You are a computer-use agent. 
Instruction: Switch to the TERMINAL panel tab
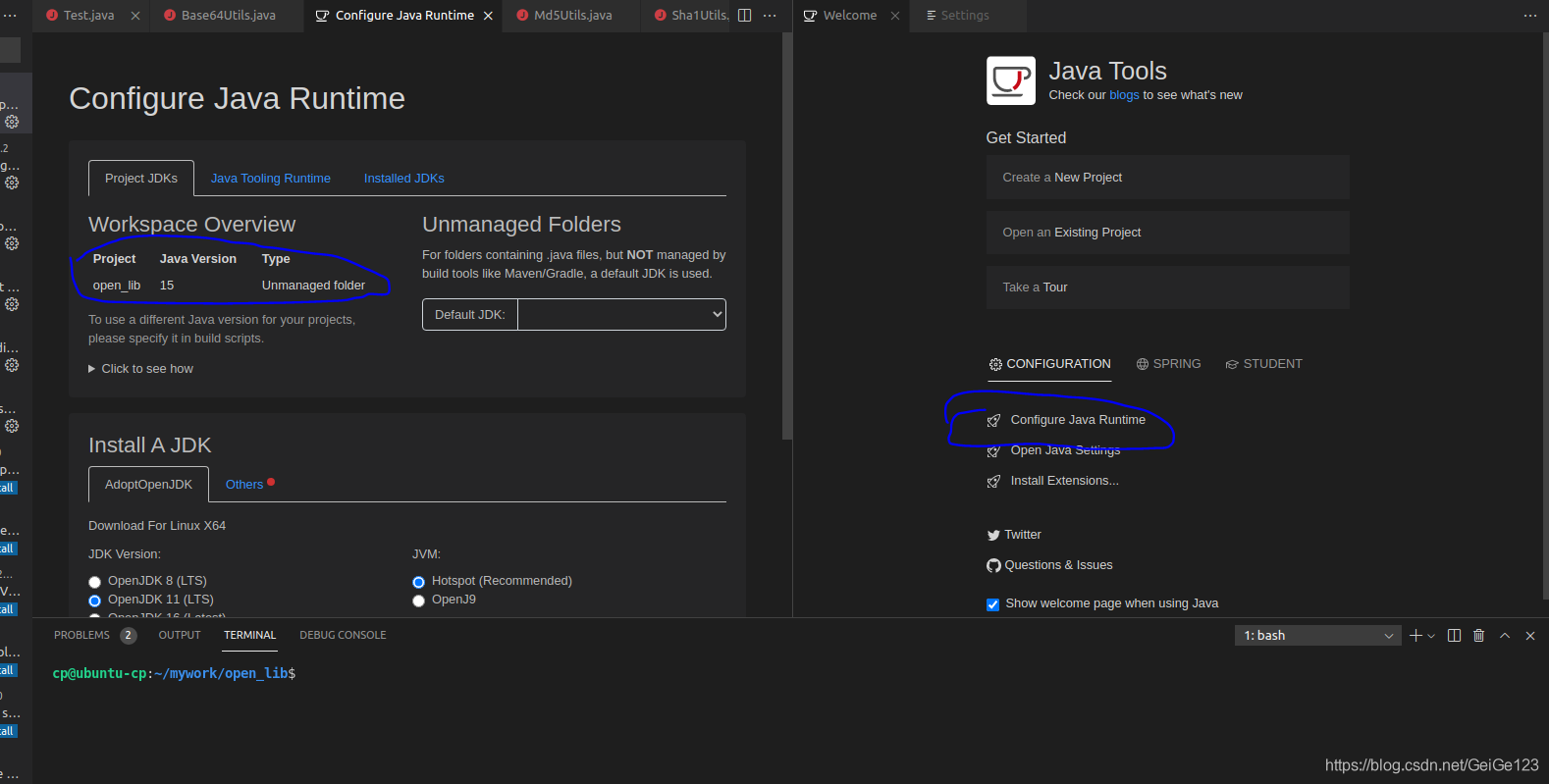pos(250,636)
